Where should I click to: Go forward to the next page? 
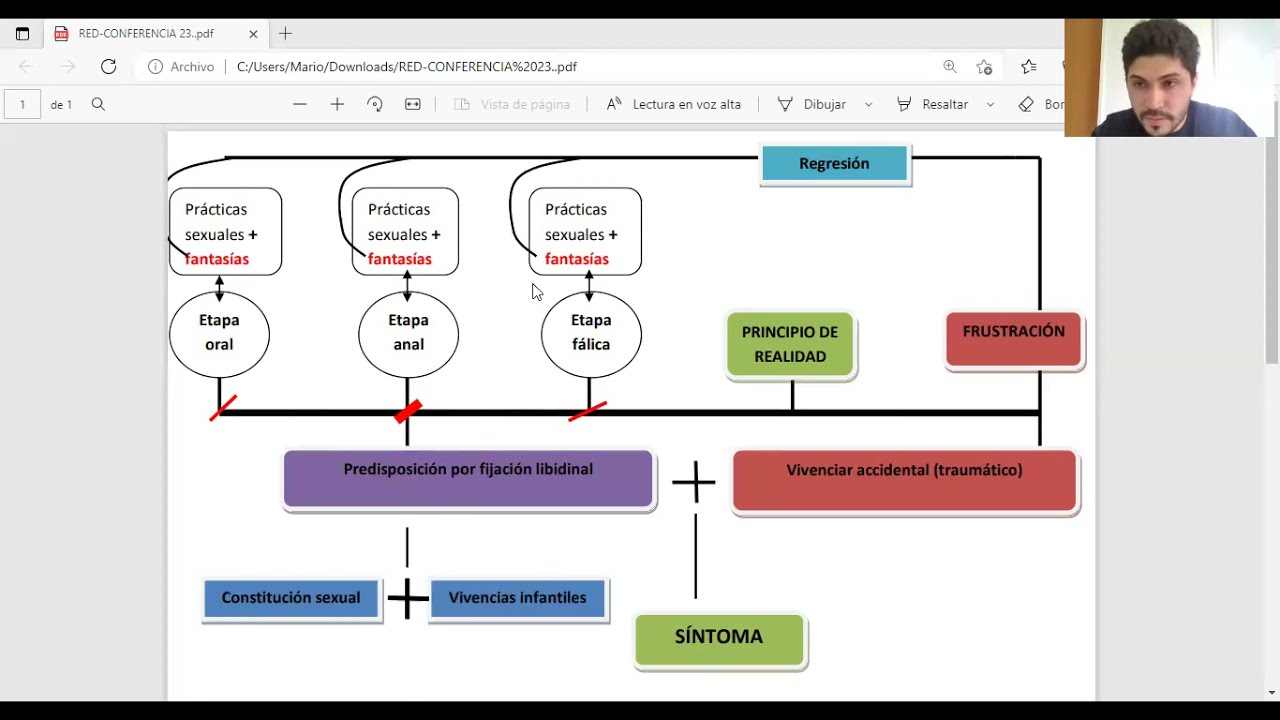(67, 67)
